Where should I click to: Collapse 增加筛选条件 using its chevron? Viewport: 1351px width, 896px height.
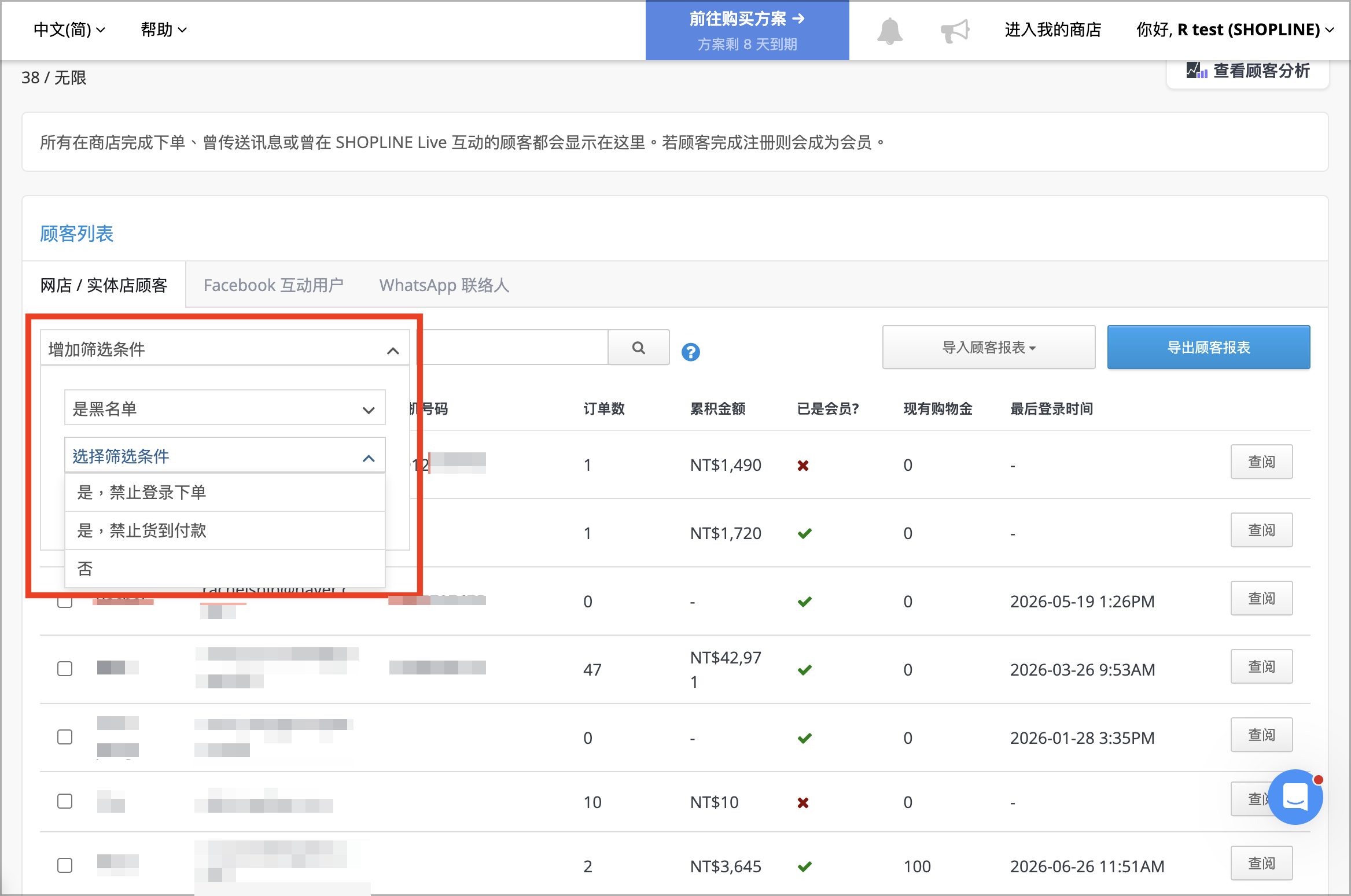[x=393, y=350]
